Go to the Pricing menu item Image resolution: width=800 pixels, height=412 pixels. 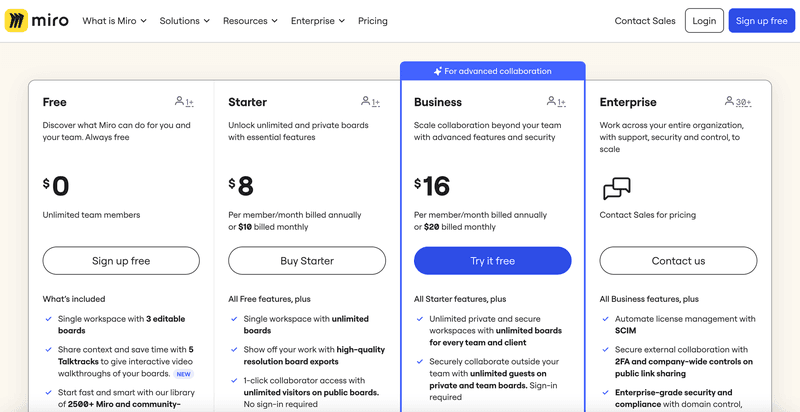tap(373, 21)
